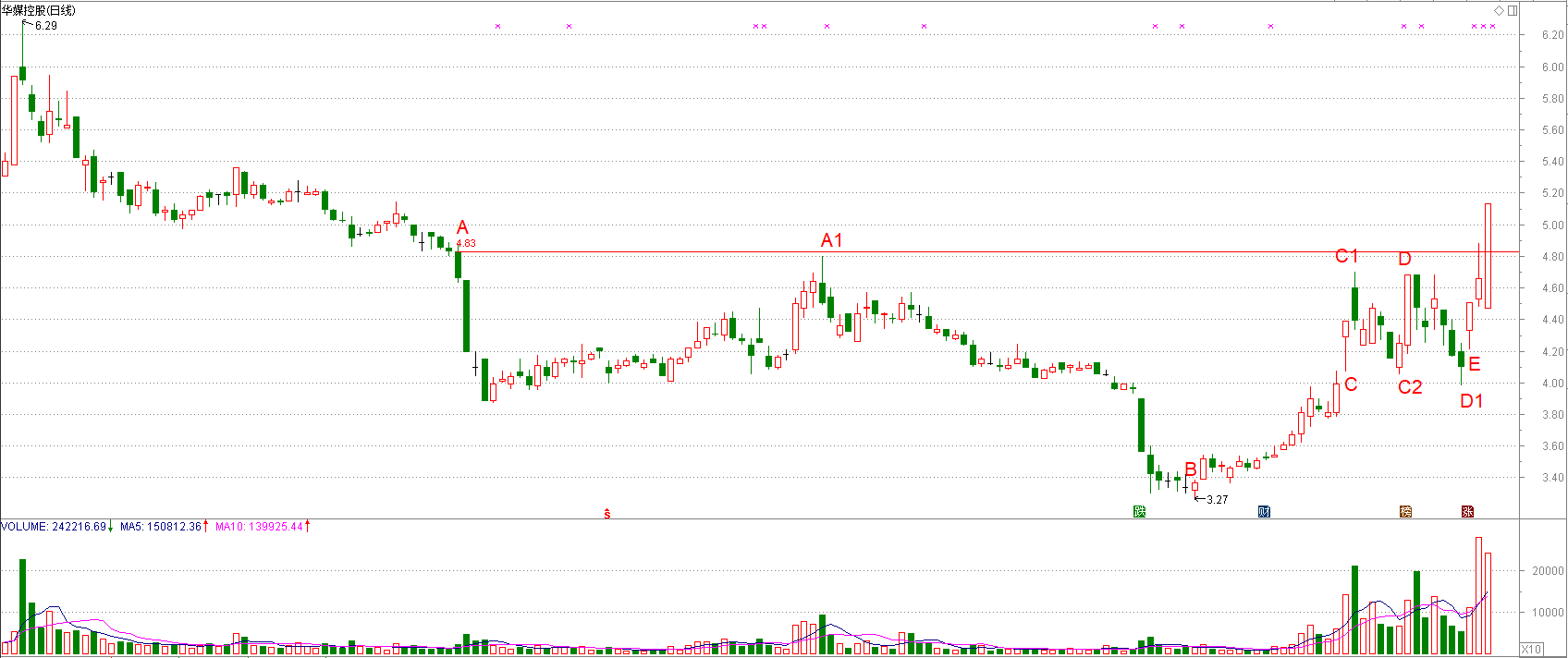Click the 4.83 horizontal line price label

[x=466, y=244]
